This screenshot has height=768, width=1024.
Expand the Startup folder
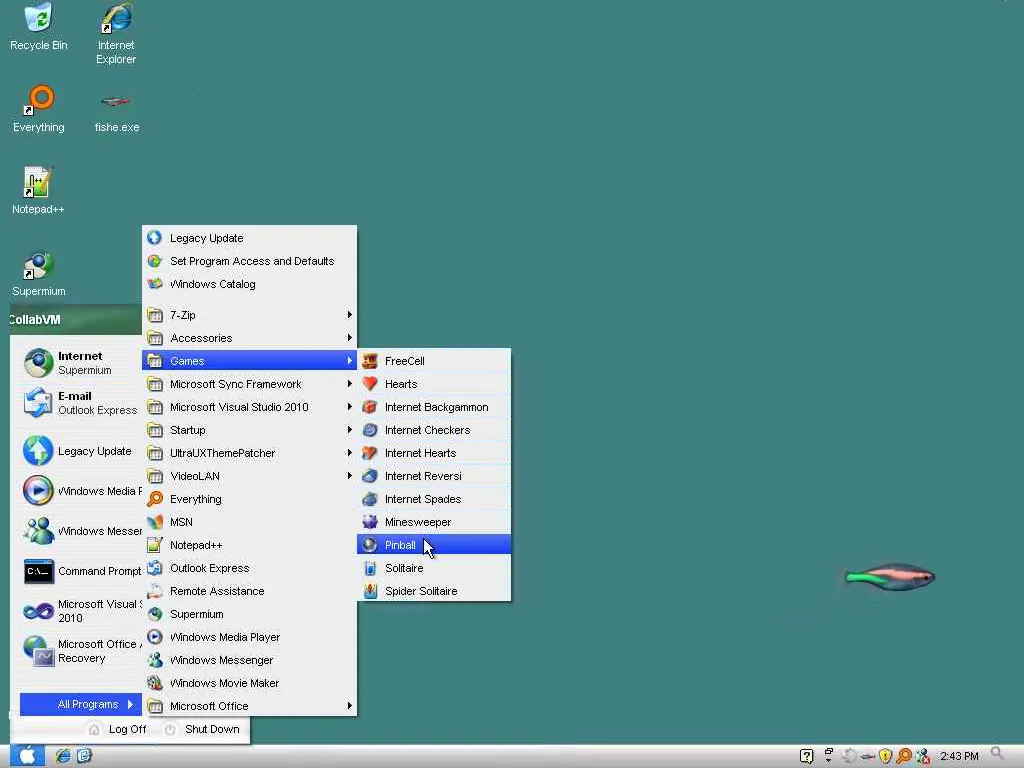pos(249,430)
